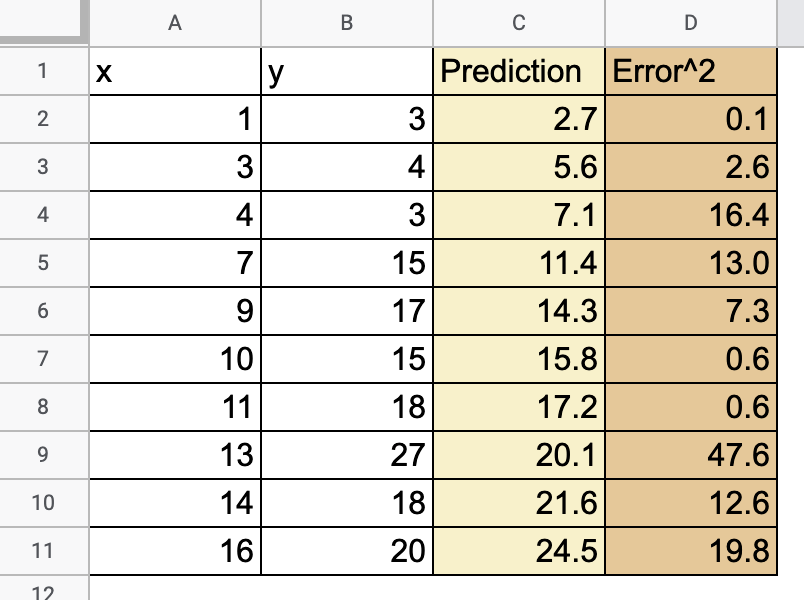Select the Error^2 header cell
Screen dimensions: 804x600
tap(690, 71)
